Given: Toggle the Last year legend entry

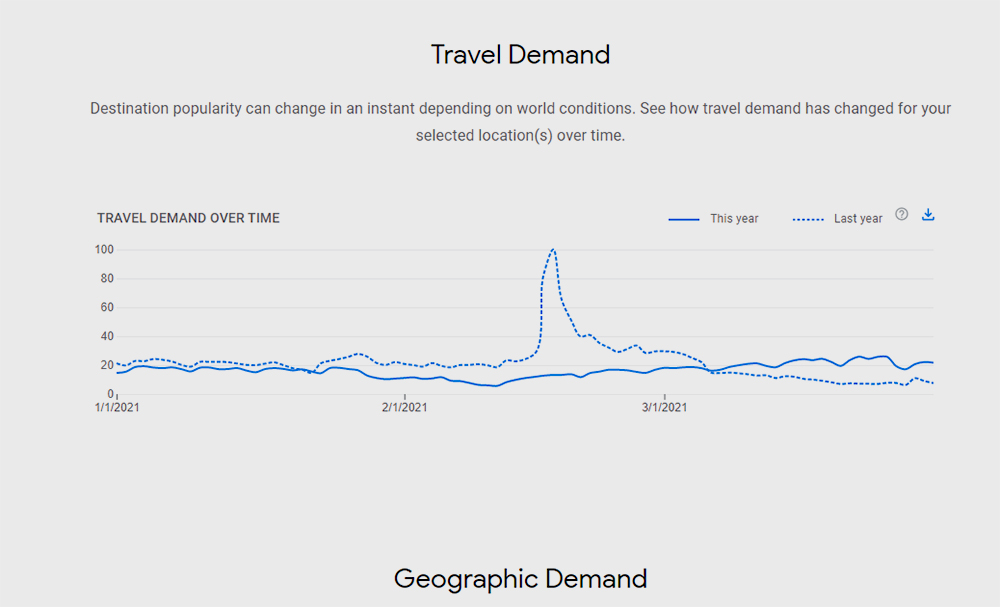Looking at the screenshot, I should [858, 219].
